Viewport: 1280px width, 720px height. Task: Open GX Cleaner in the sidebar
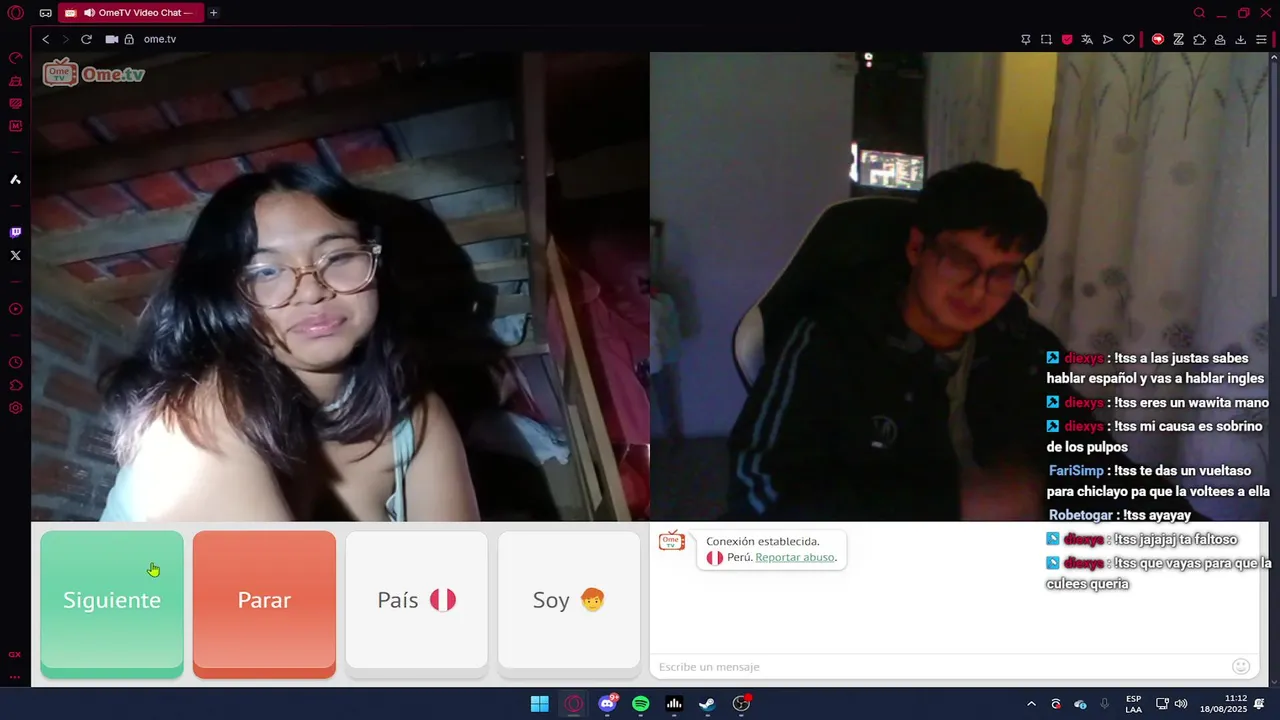(15, 81)
